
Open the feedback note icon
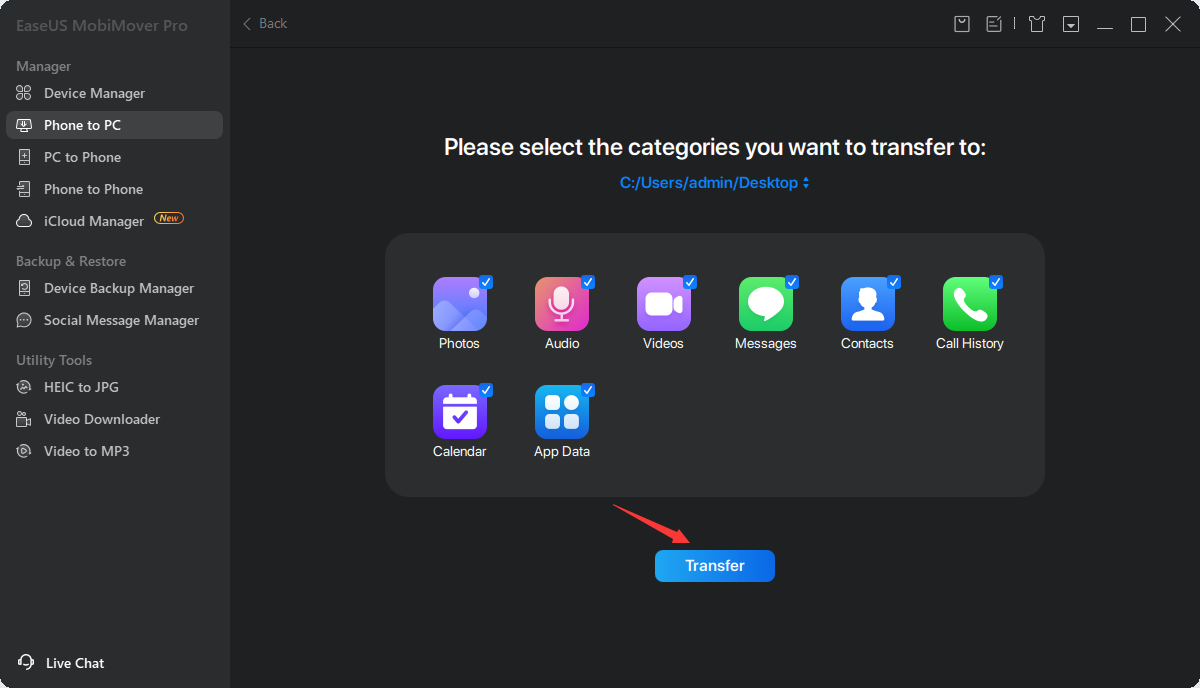pyautogui.click(x=994, y=24)
